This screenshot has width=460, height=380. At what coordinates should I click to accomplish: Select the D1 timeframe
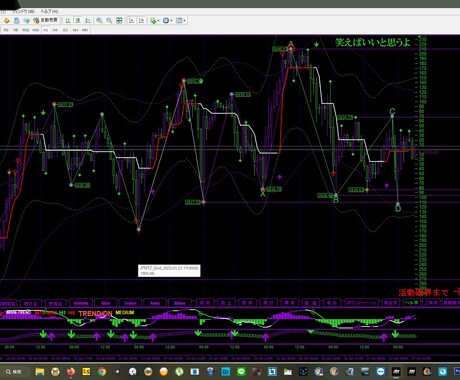65,30
